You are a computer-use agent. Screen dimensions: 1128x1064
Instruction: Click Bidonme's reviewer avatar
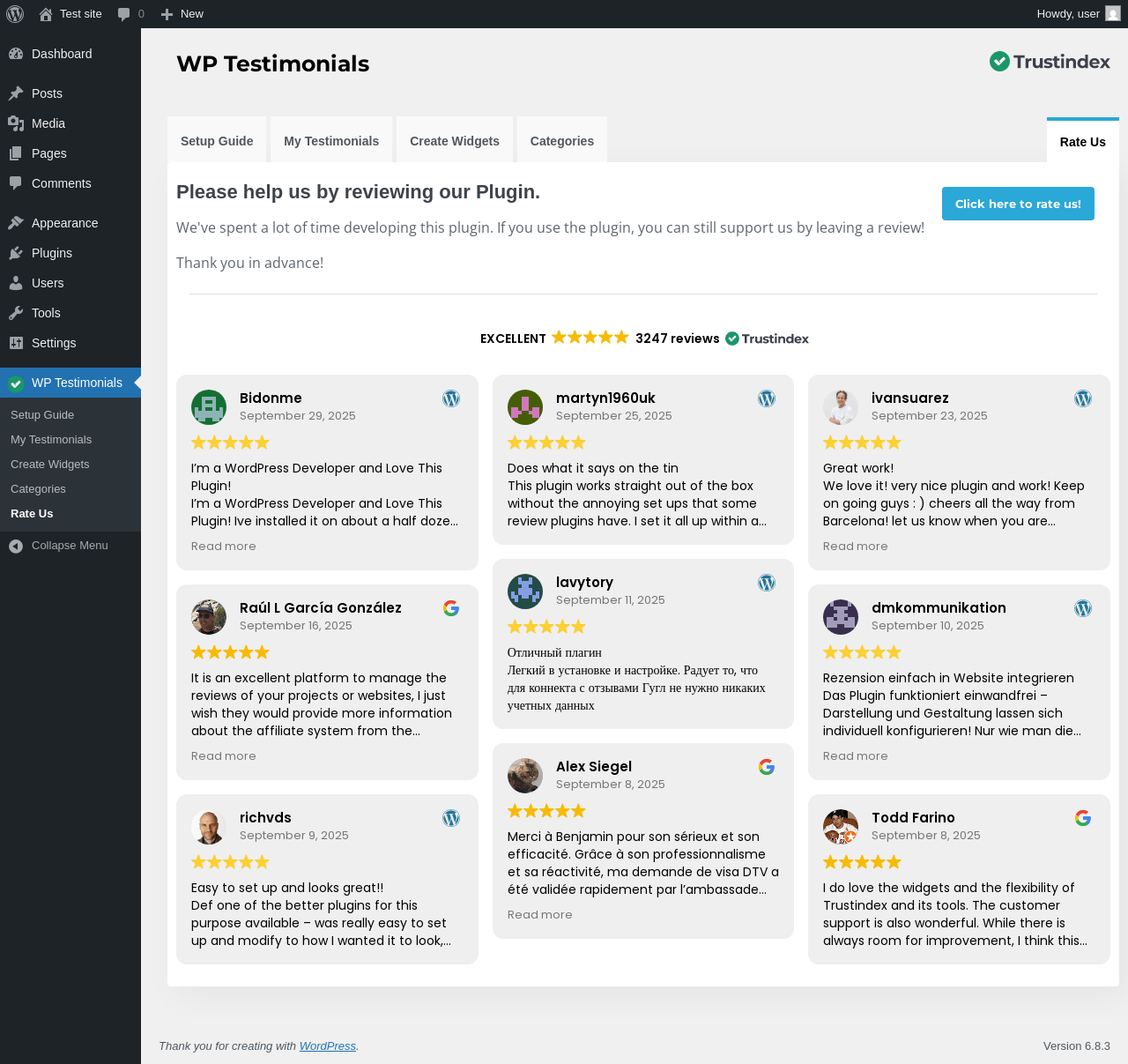(x=209, y=407)
